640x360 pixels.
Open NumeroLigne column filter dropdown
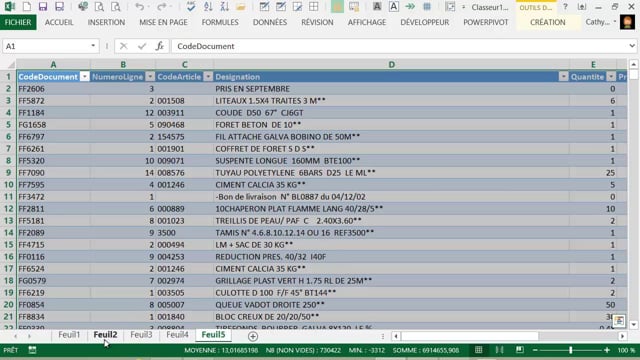coord(150,77)
